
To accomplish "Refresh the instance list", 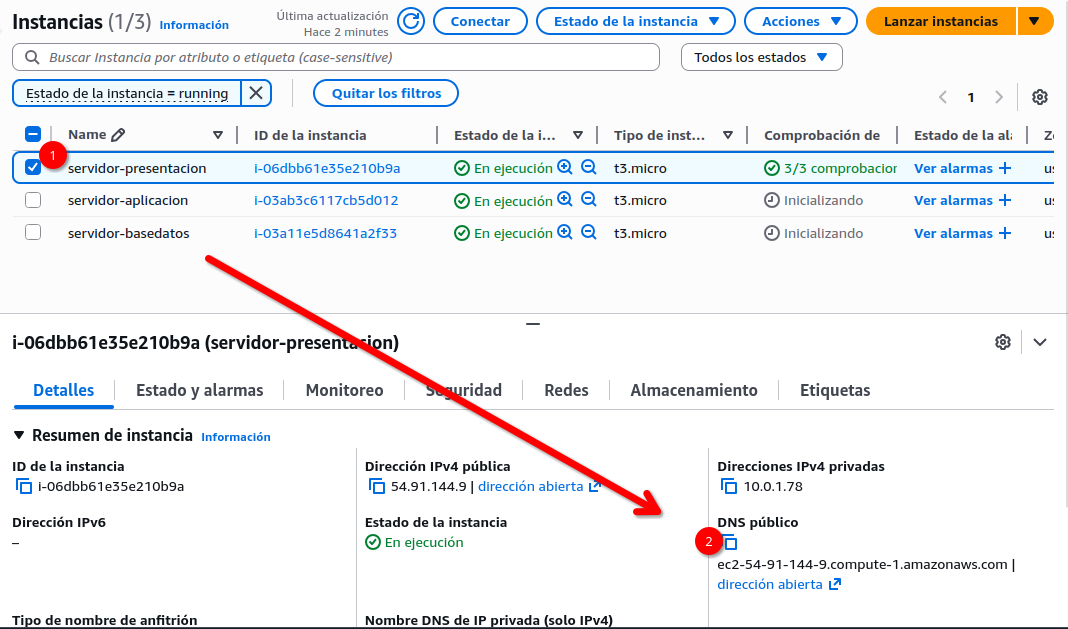I will tap(410, 20).
